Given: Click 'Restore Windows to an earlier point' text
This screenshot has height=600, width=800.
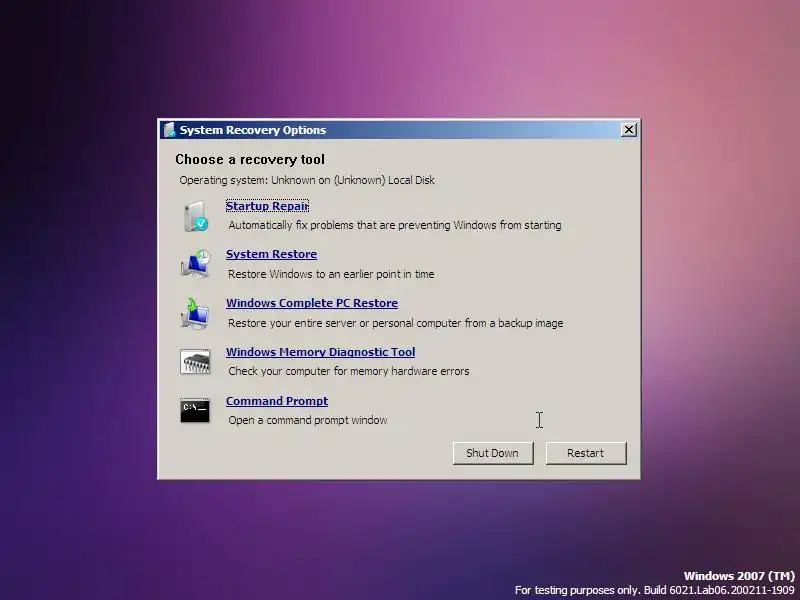Looking at the screenshot, I should (x=331, y=274).
